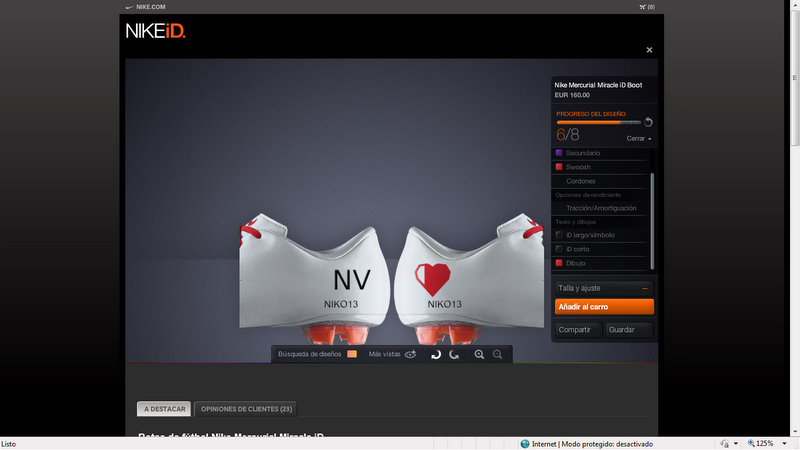Open Más vistas eye icon
This screenshot has width=800, height=450.
click(x=410, y=354)
